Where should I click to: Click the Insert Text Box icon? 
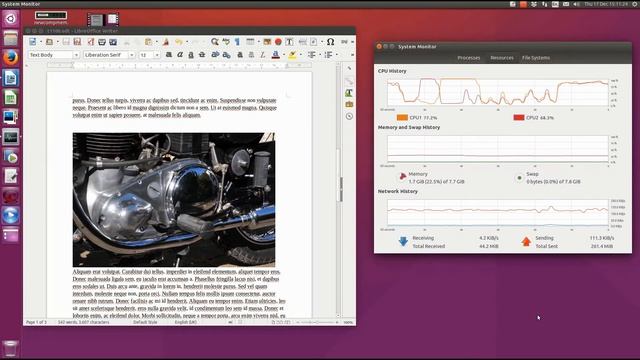289,42
